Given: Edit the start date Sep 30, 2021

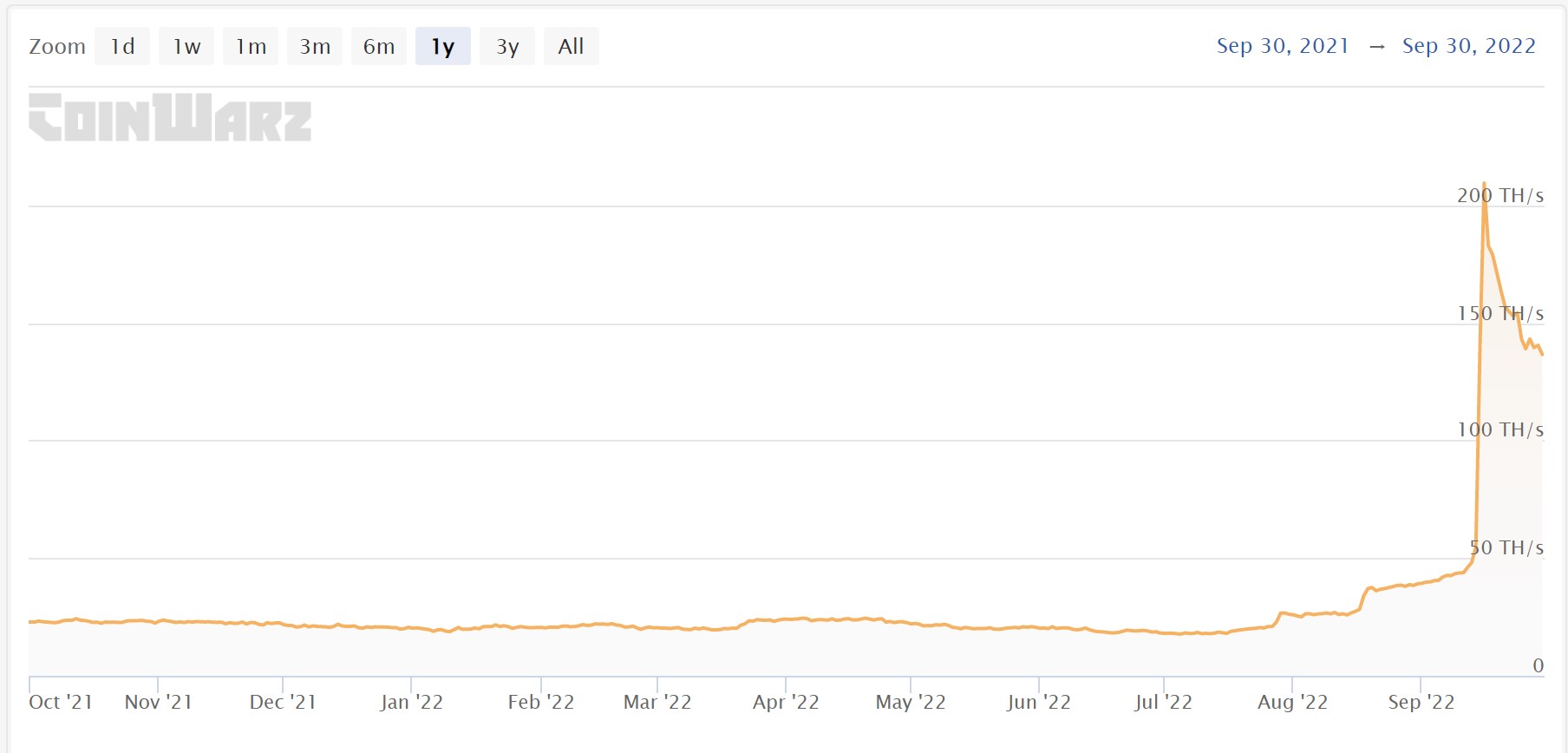Looking at the screenshot, I should pos(1283,46).
